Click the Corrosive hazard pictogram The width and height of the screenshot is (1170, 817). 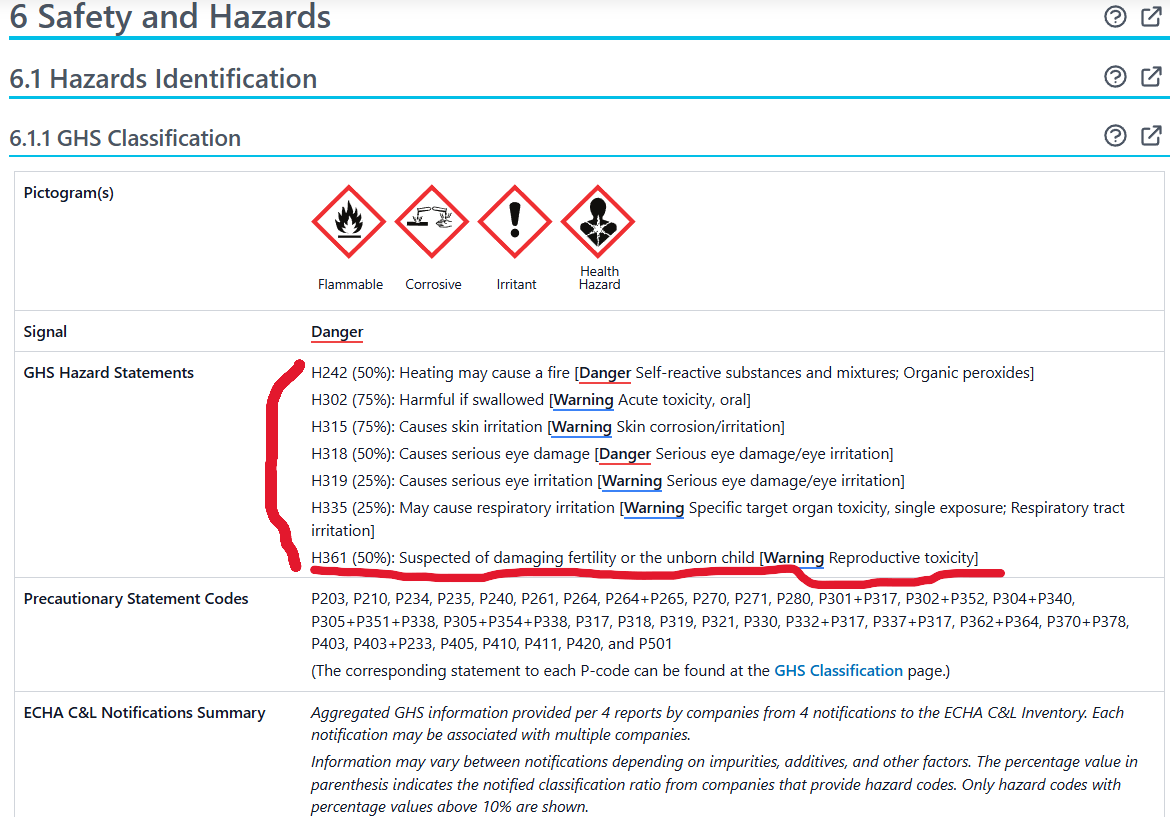click(x=433, y=222)
